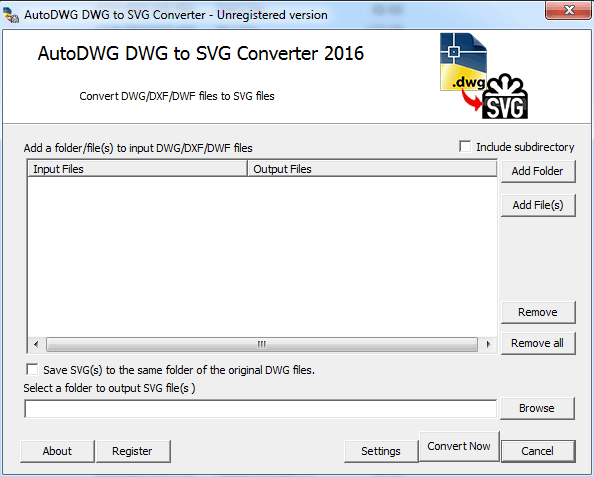
Task: Click the file list's left scroll arrow
Action: coord(36,344)
